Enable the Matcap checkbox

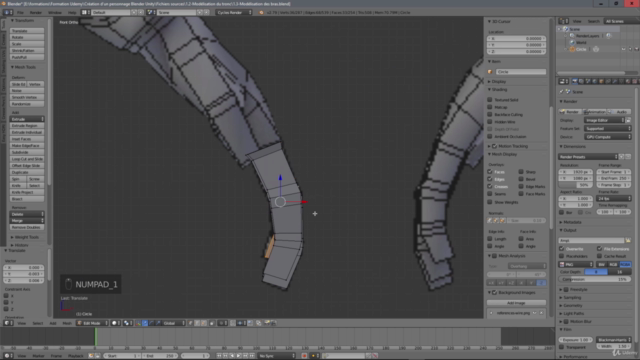click(x=490, y=107)
